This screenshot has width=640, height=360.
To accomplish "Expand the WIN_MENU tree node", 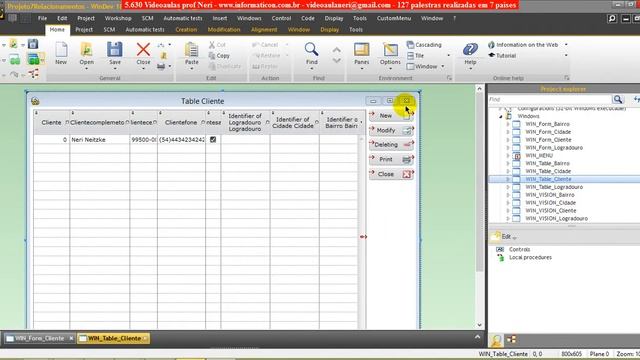I will click(x=508, y=156).
